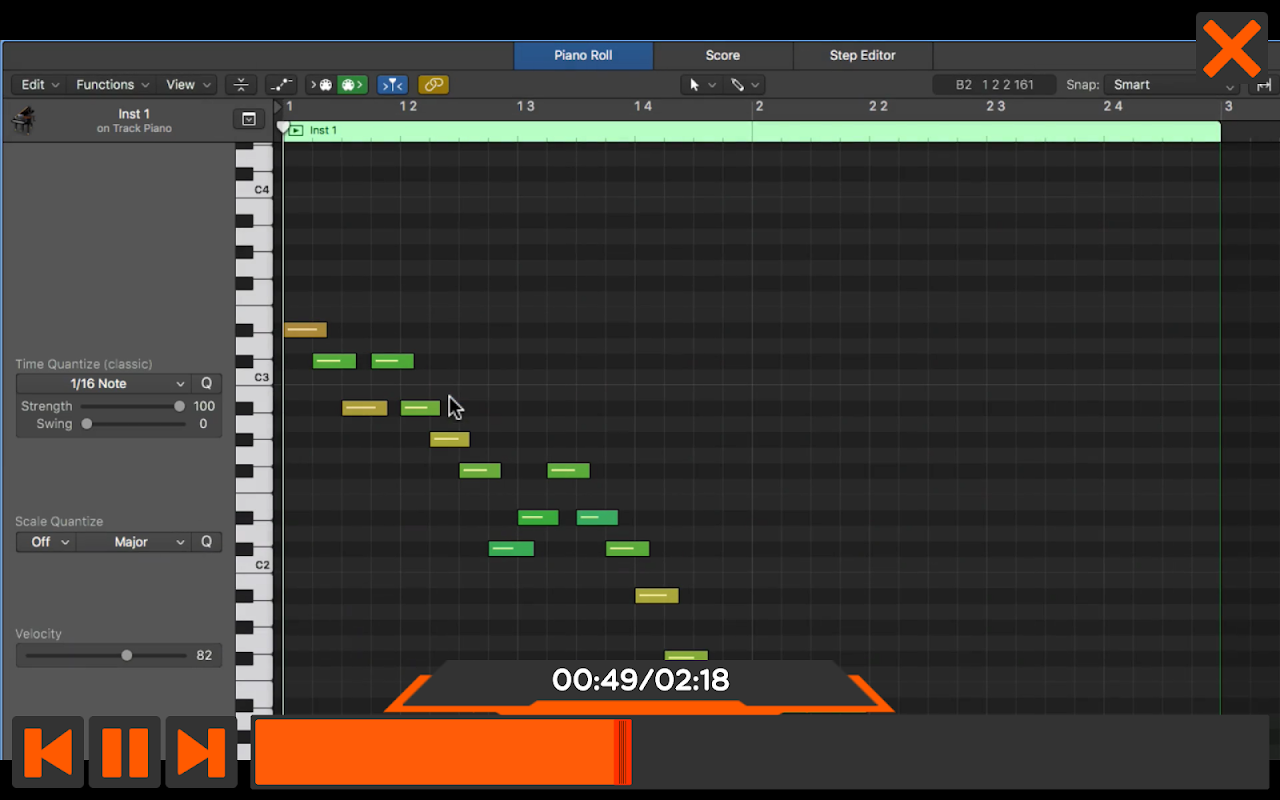Image resolution: width=1280 pixels, height=800 pixels.
Task: Pause the video playback
Action: click(125, 752)
